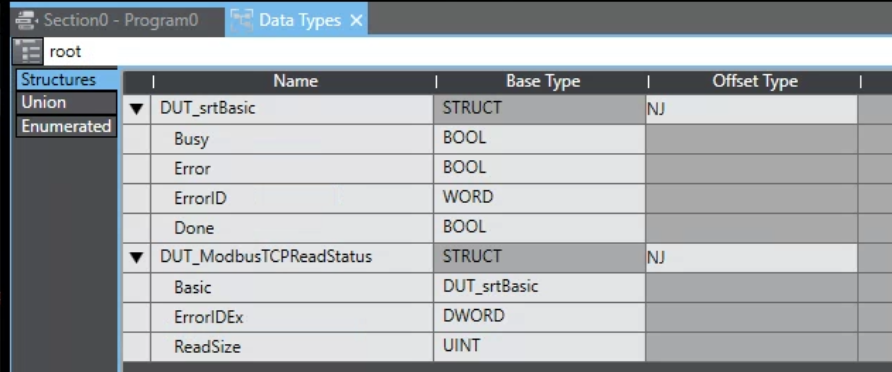The width and height of the screenshot is (892, 372).
Task: Select the Data Types tab
Action: click(296, 20)
